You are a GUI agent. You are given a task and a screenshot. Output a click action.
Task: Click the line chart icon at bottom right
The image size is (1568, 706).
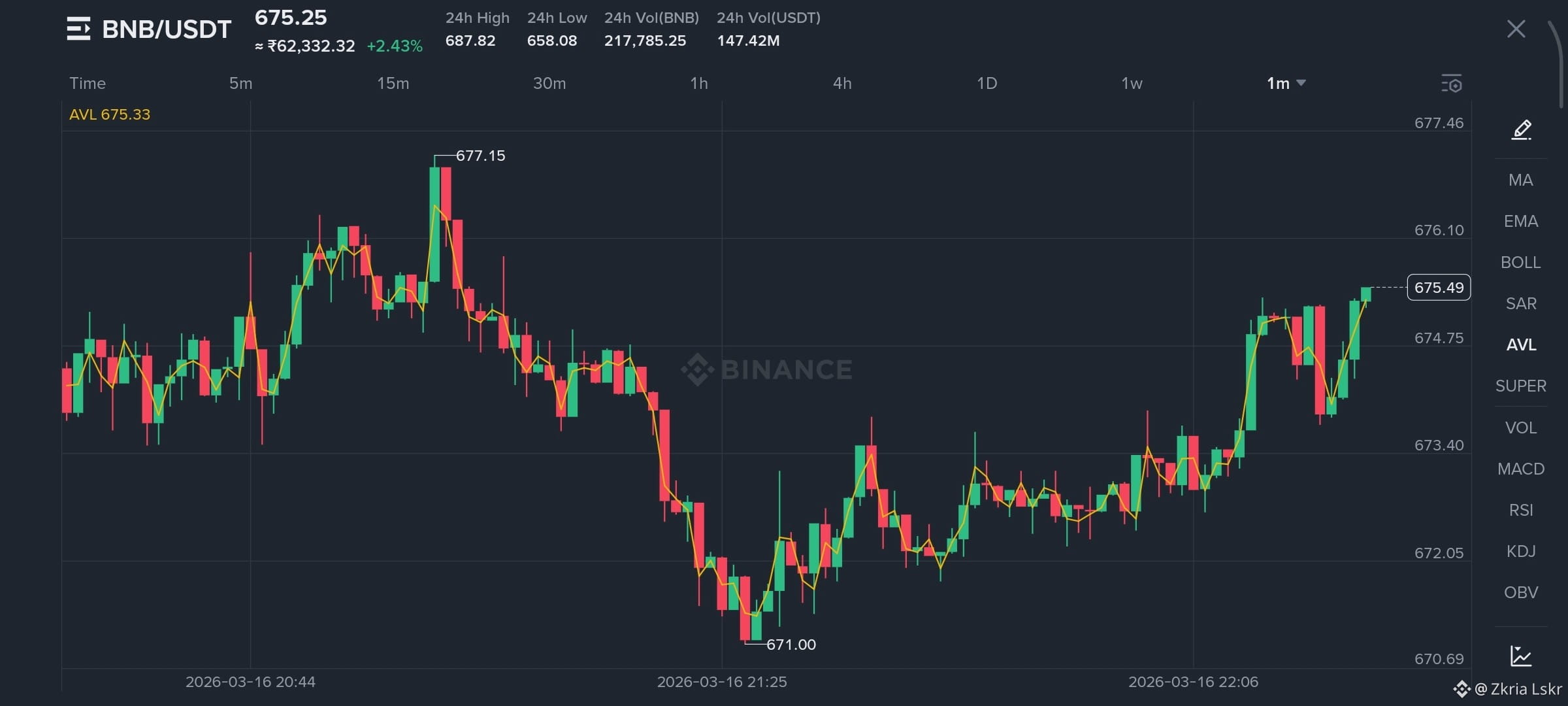[1521, 656]
